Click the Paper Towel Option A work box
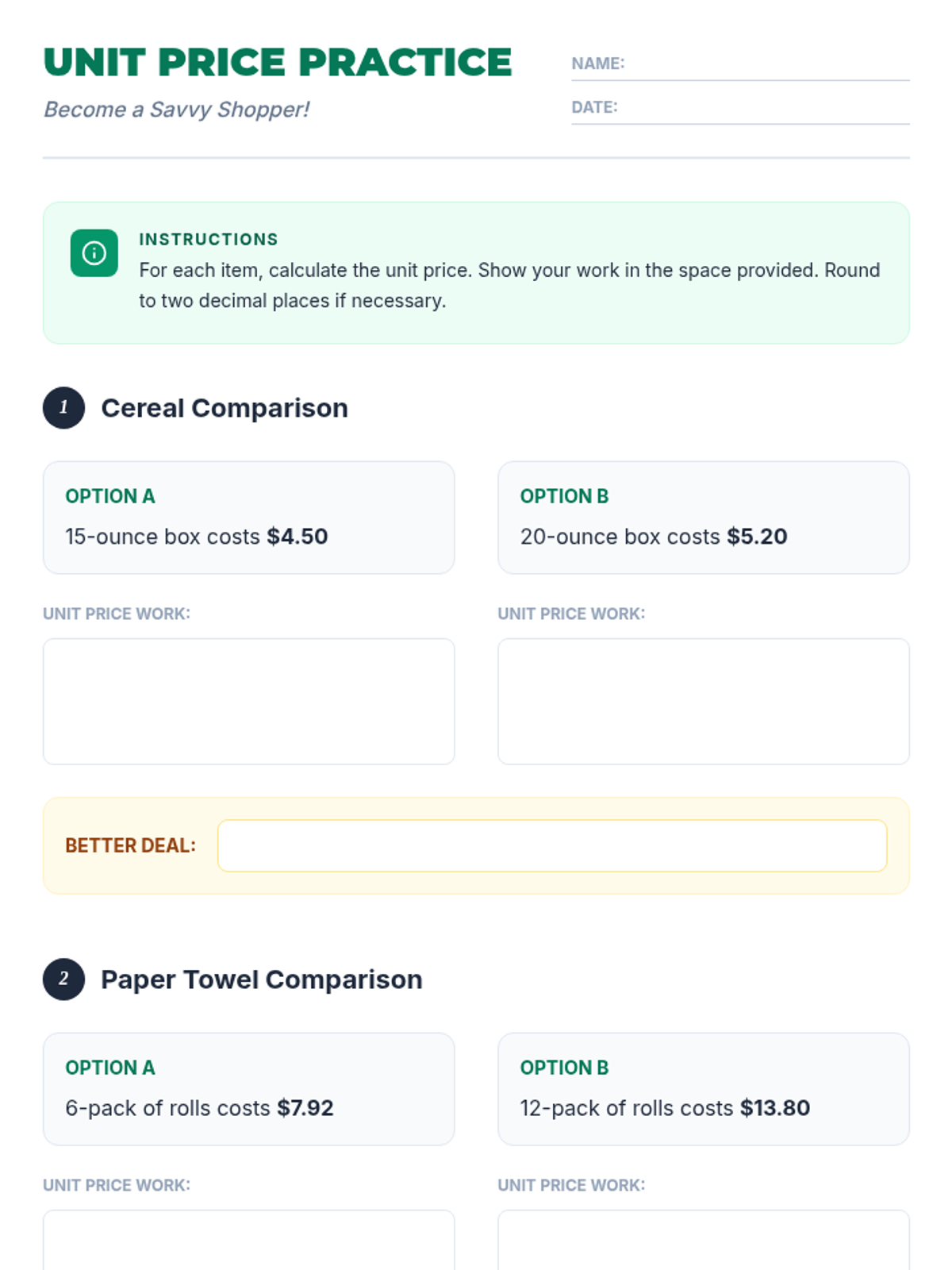This screenshot has width=952, height=1270. click(249, 1240)
